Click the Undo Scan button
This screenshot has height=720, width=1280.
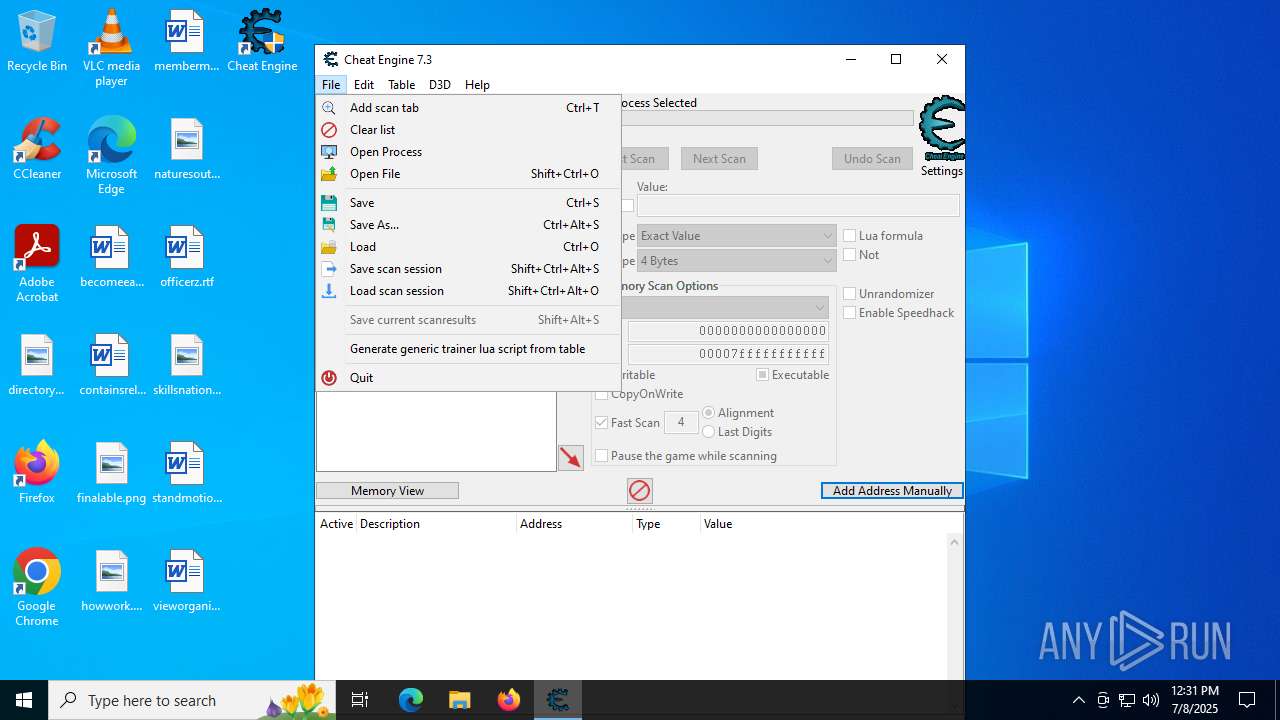pos(872,158)
